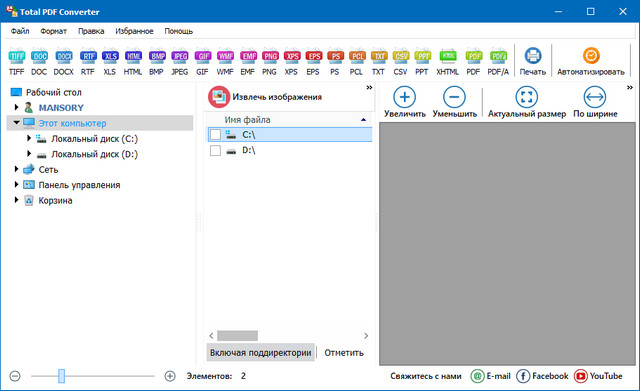Open the Формат menu
The height and width of the screenshot is (391, 640).
pyautogui.click(x=53, y=31)
